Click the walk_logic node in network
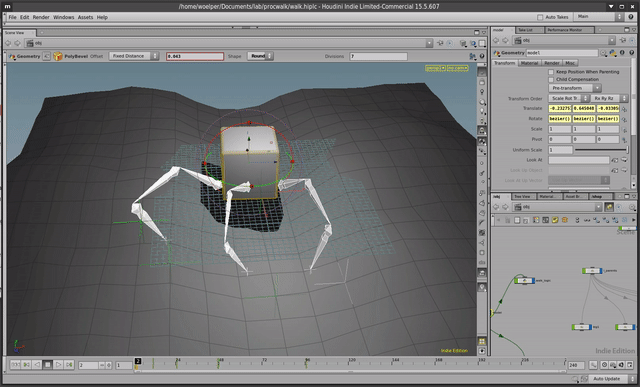This screenshot has width=640, height=387. [x=524, y=280]
